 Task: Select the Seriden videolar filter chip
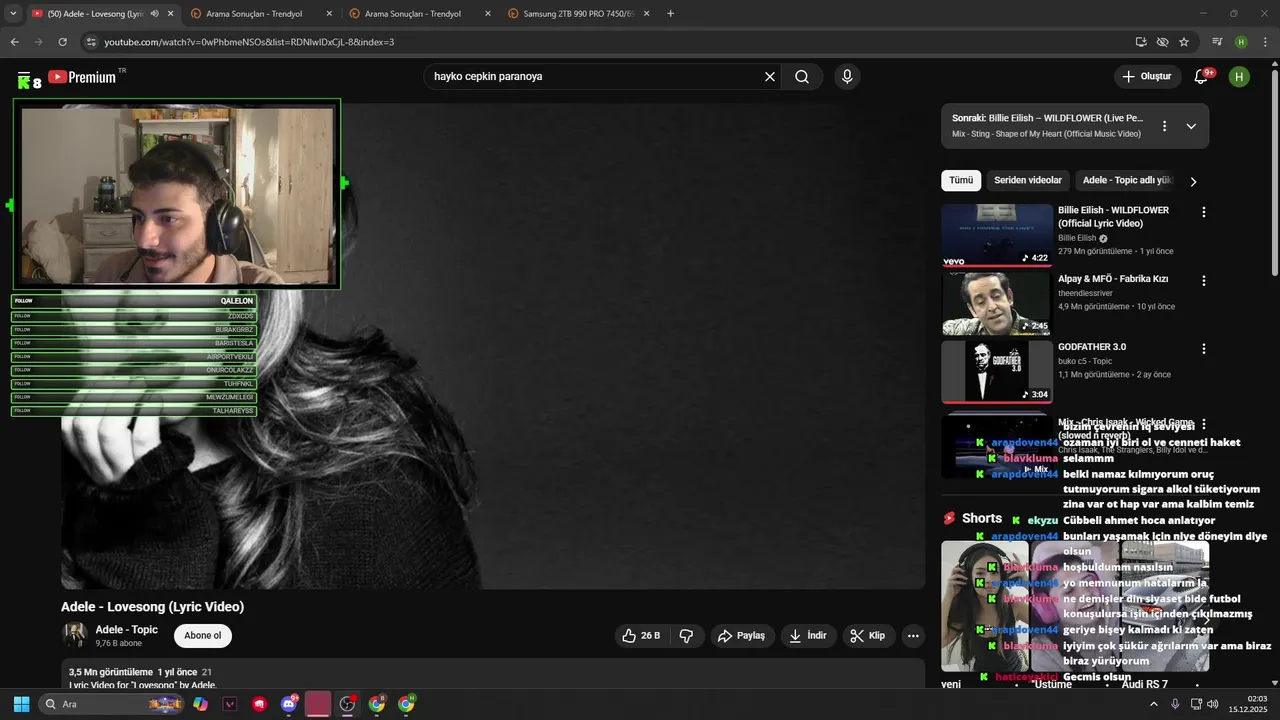tap(1028, 181)
